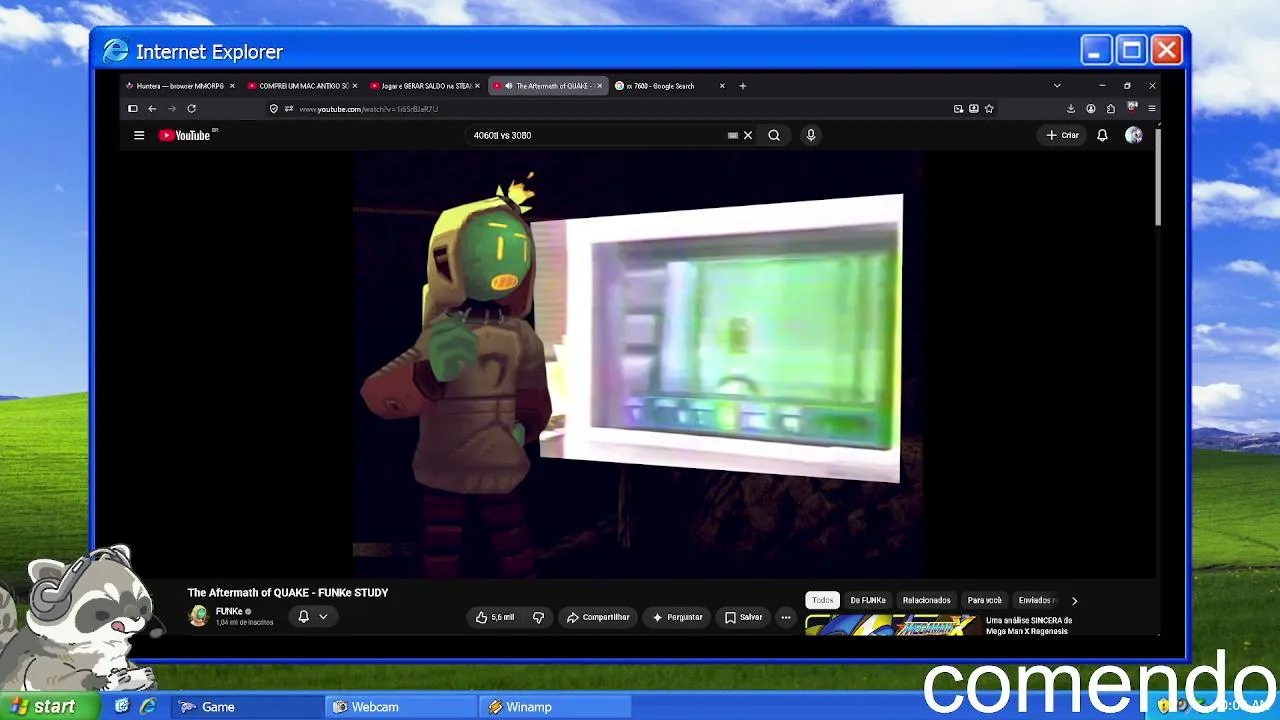The image size is (1280, 720).
Task: Open YouTube notifications bell in the header
Action: point(1102,135)
